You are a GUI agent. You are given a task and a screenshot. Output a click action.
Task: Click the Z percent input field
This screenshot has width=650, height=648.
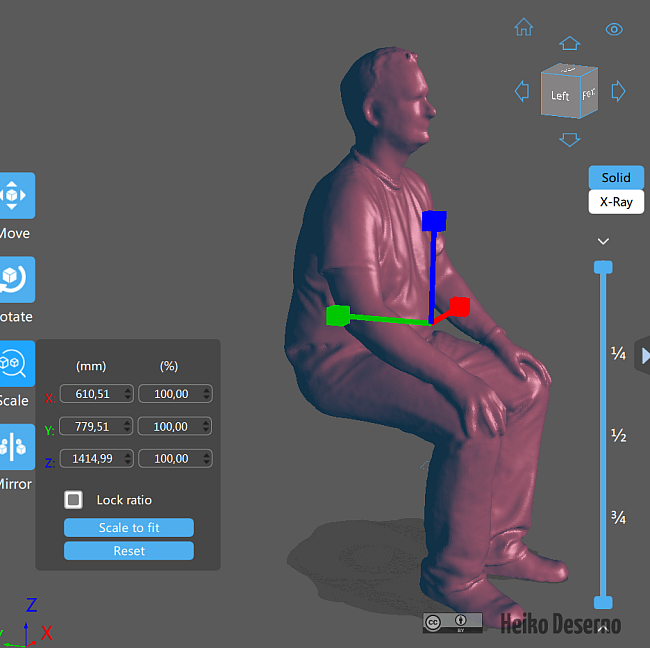pos(168,459)
